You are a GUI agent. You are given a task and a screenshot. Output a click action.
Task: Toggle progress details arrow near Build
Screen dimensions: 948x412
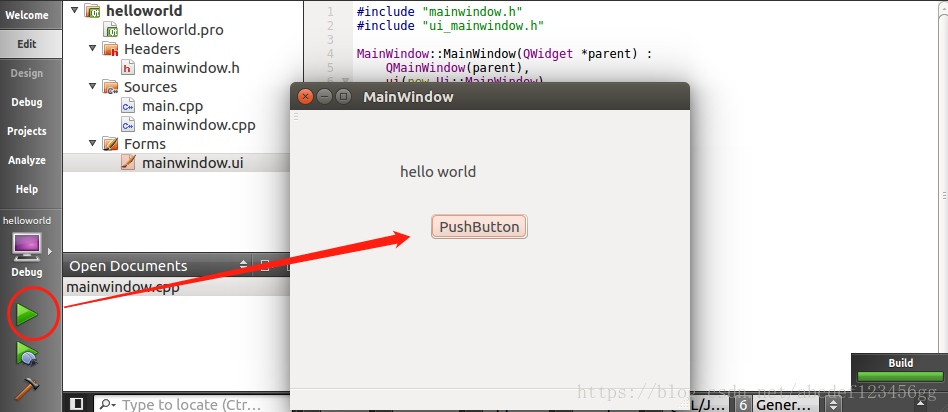(920, 402)
